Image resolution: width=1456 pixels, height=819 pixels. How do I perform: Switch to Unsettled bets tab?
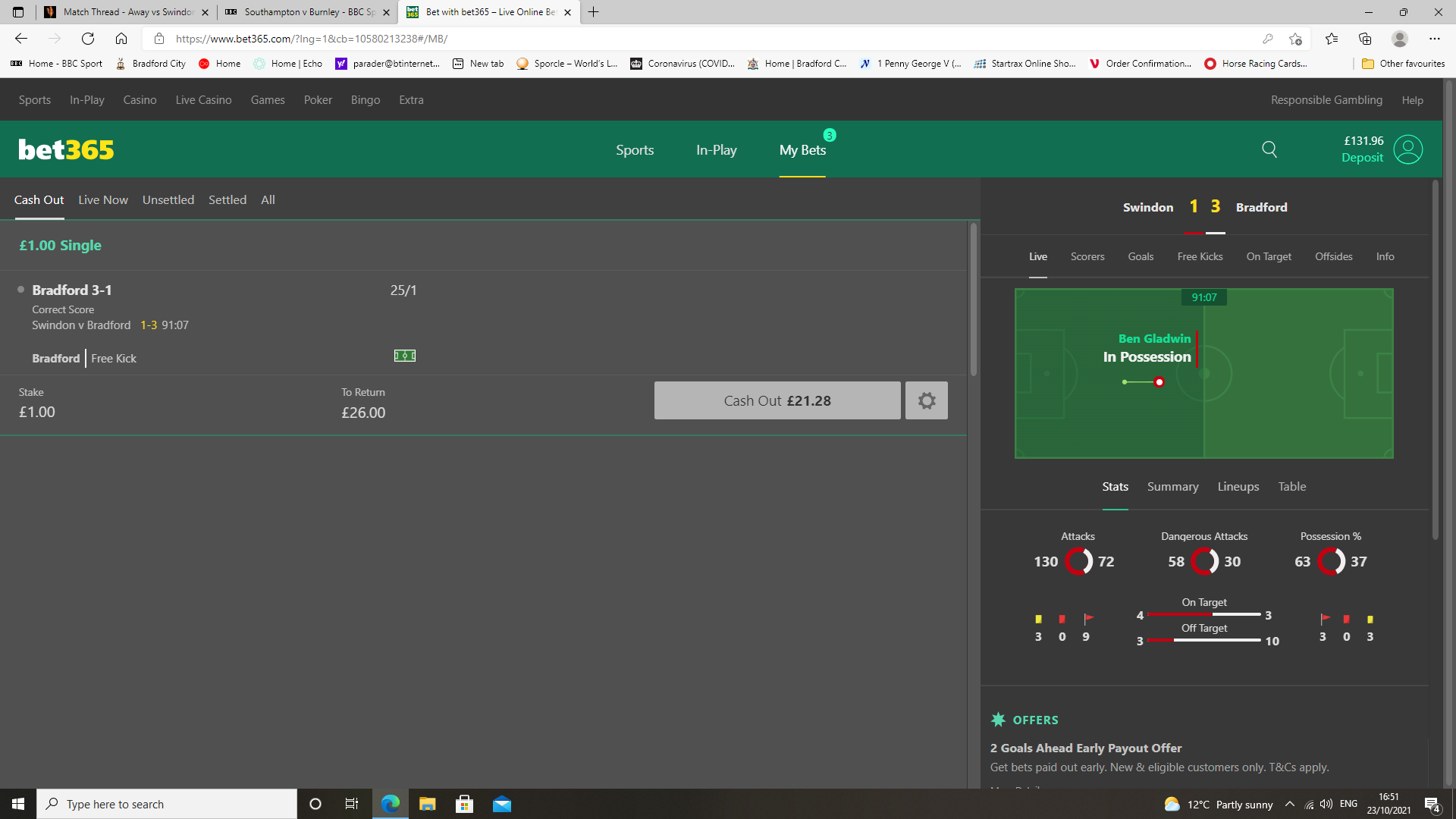tap(168, 199)
